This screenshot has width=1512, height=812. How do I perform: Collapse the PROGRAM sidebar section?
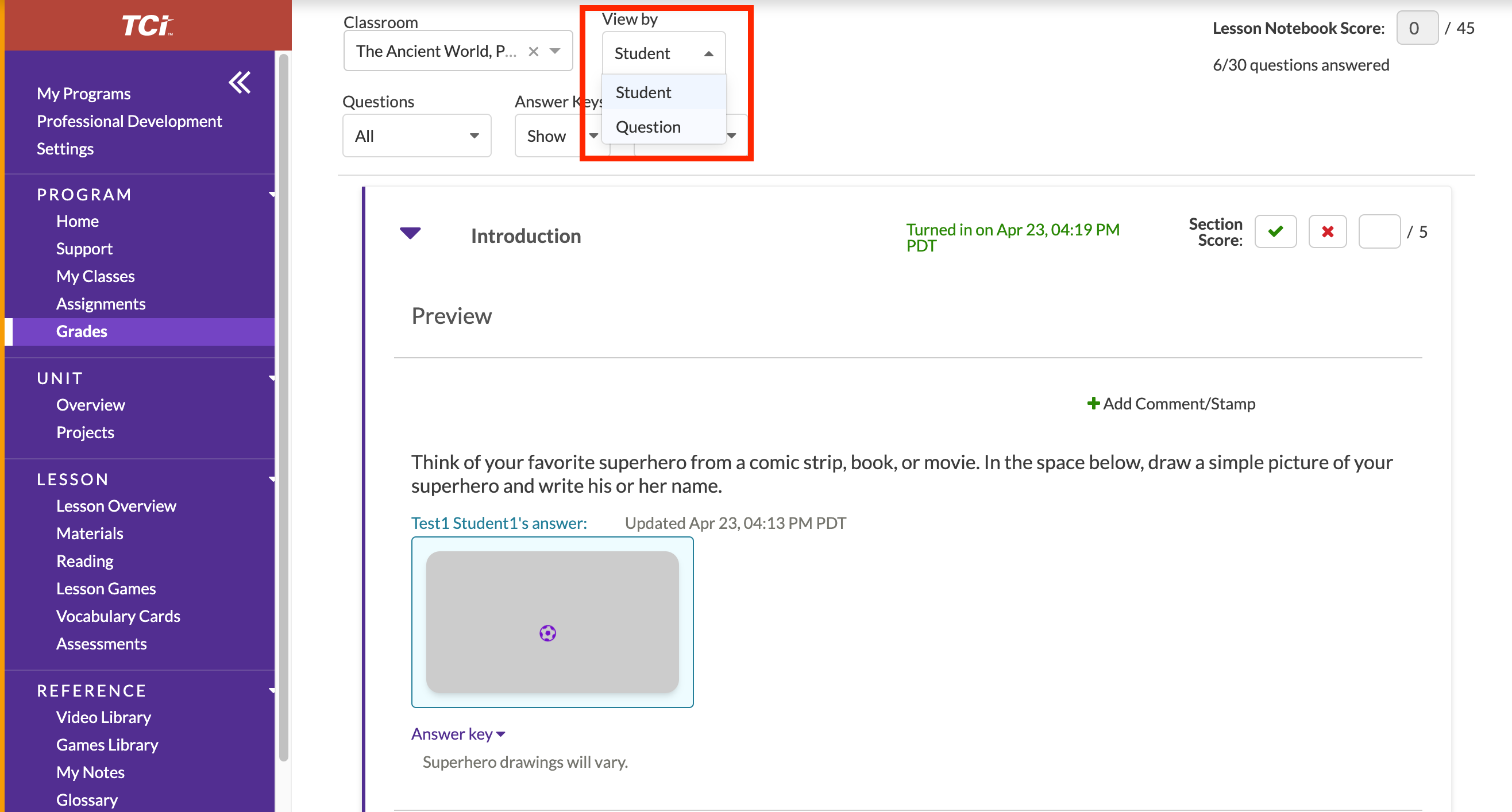pyautogui.click(x=272, y=194)
